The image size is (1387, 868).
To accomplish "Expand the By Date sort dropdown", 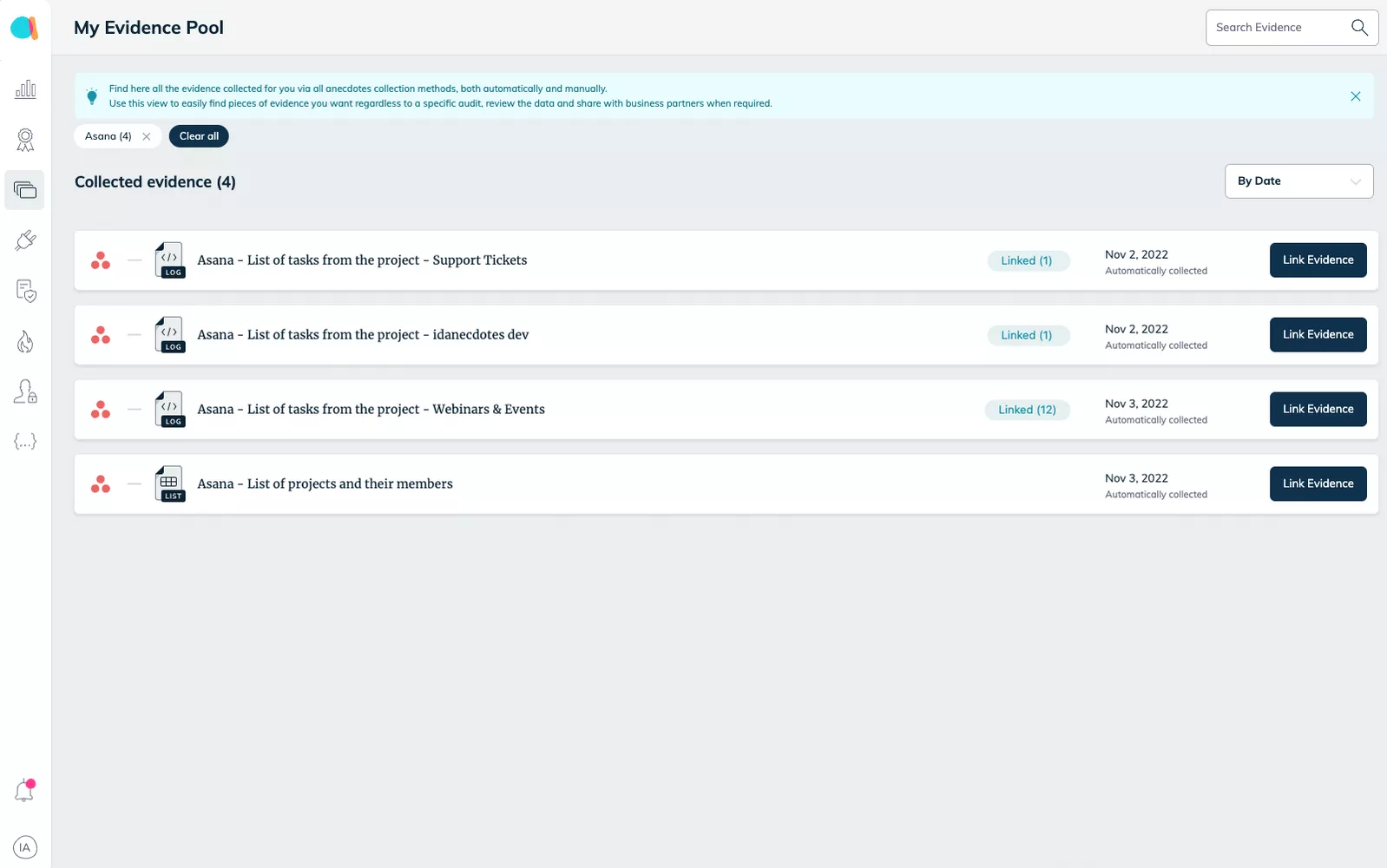I will coord(1298,181).
